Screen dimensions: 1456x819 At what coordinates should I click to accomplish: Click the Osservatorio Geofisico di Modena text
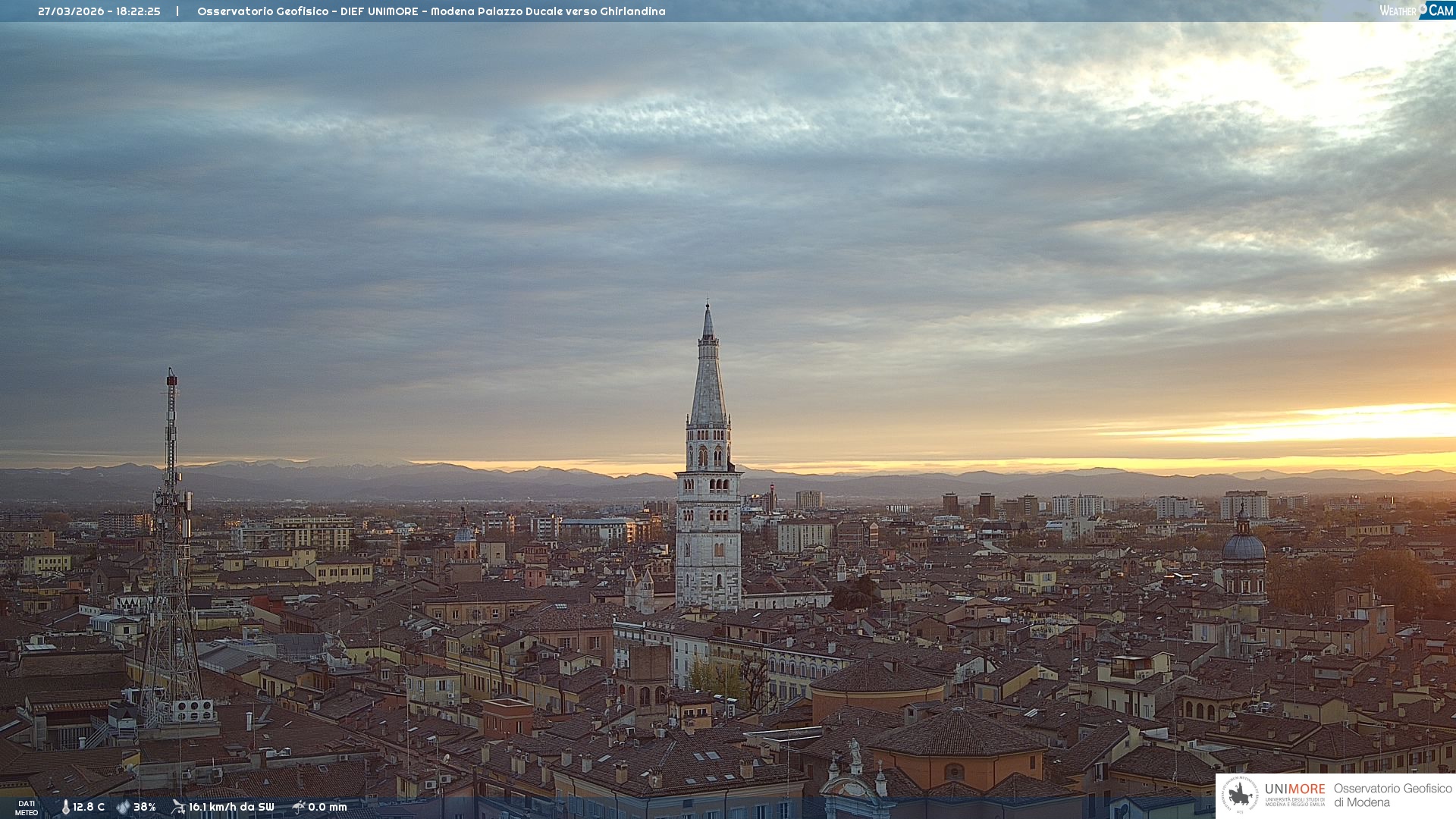(x=1392, y=795)
